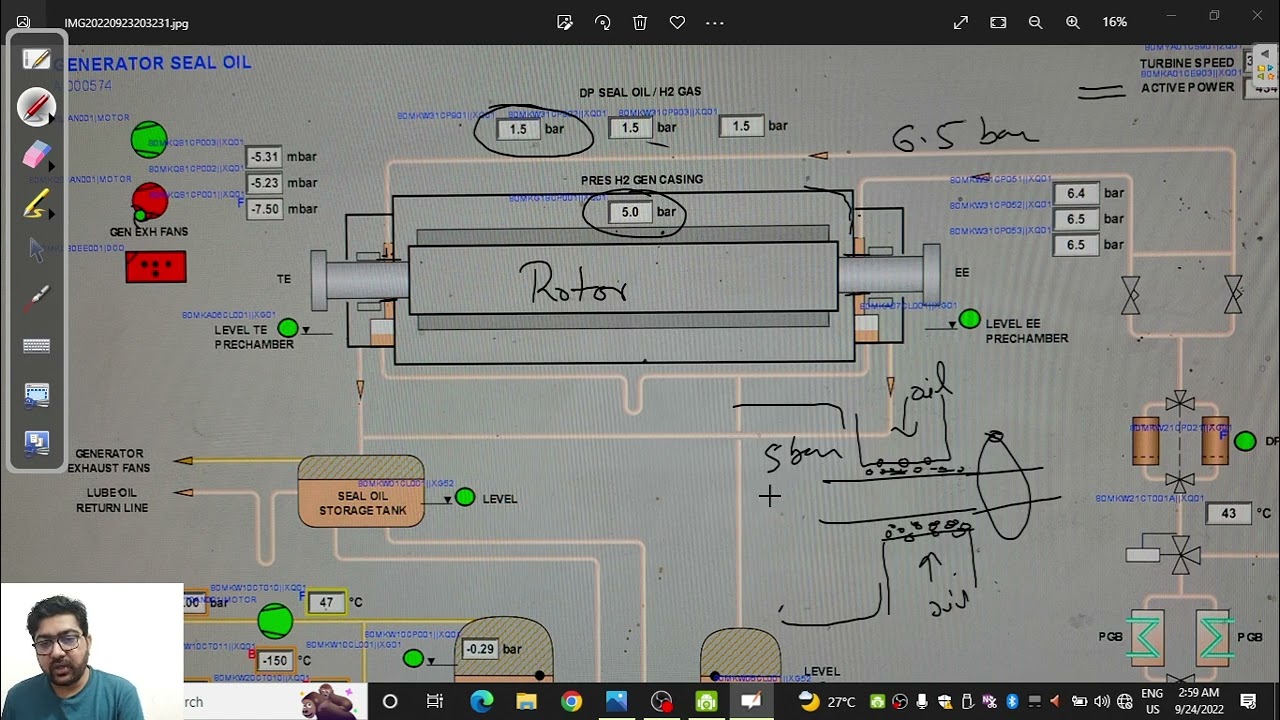
Task: Zoom out of the photo
Action: click(1036, 22)
